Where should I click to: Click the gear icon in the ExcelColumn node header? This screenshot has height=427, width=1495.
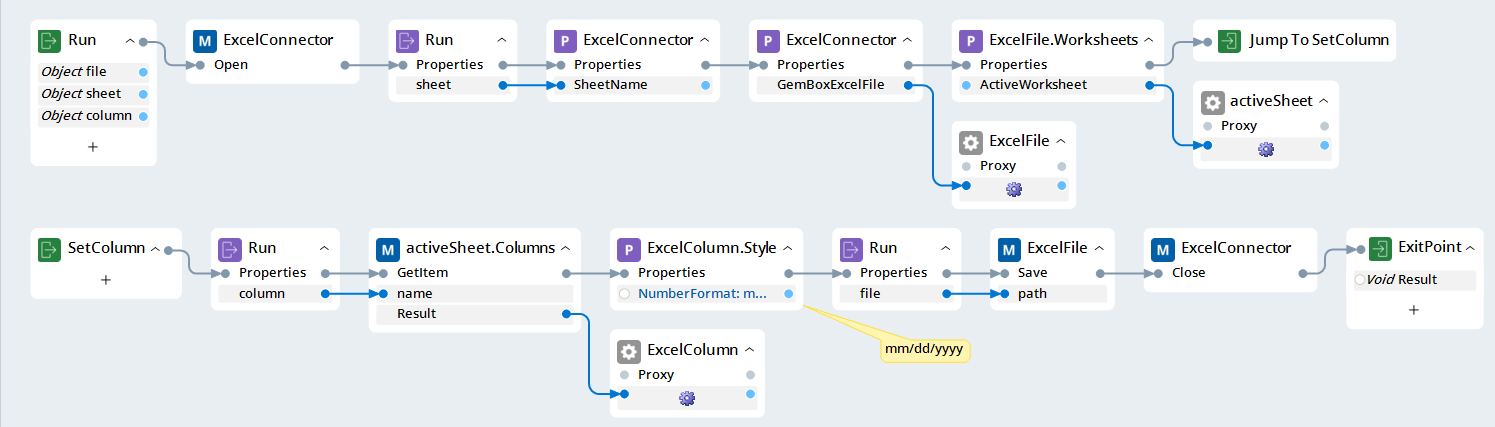tap(629, 350)
